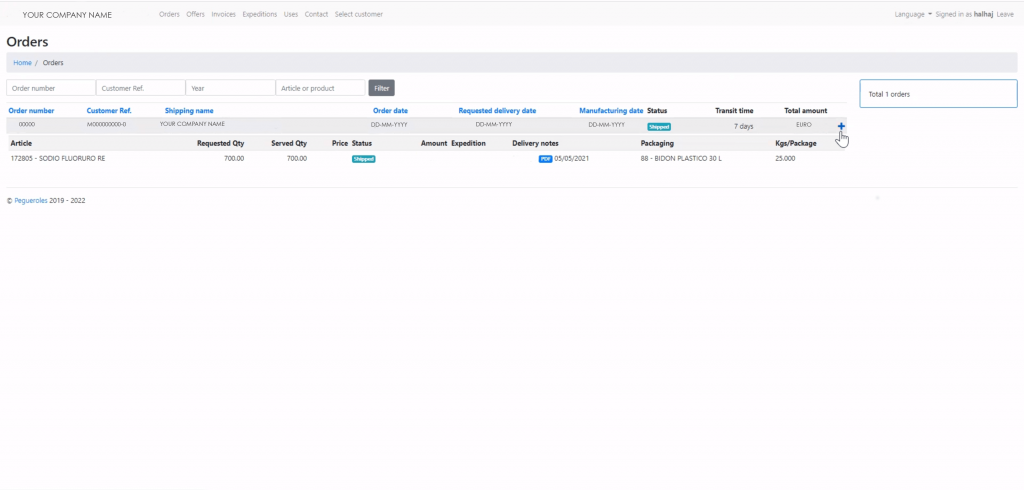Expand order row with the plus icon
This screenshot has height=490, width=1024.
841,126
